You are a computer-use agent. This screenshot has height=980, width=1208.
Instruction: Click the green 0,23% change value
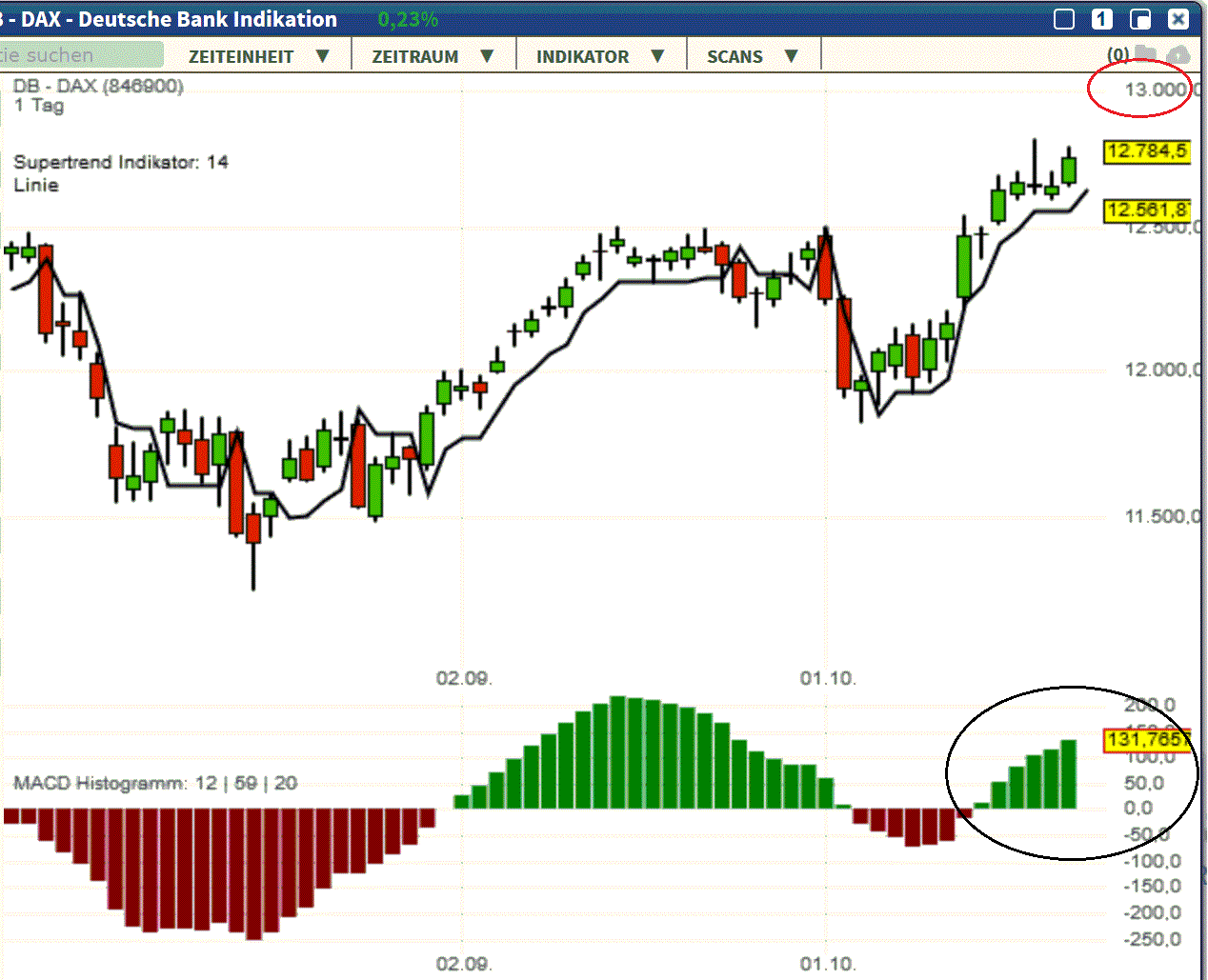(x=408, y=20)
